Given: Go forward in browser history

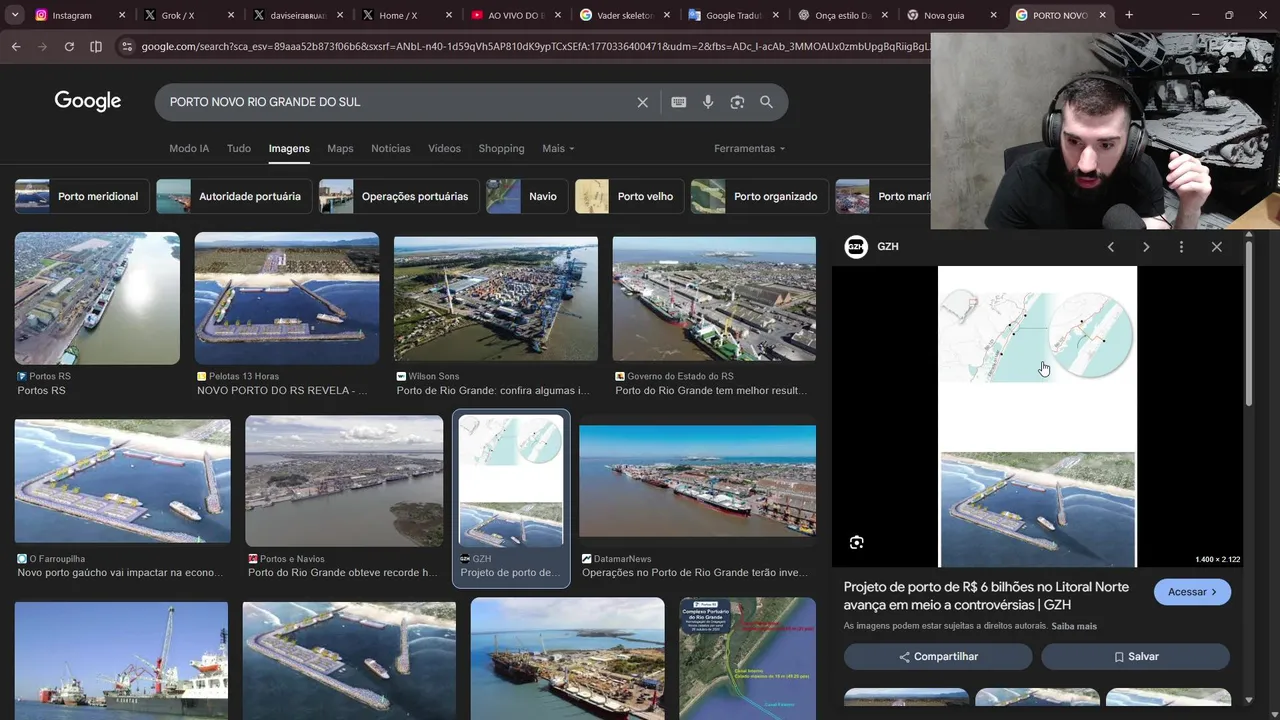Looking at the screenshot, I should click(x=42, y=47).
